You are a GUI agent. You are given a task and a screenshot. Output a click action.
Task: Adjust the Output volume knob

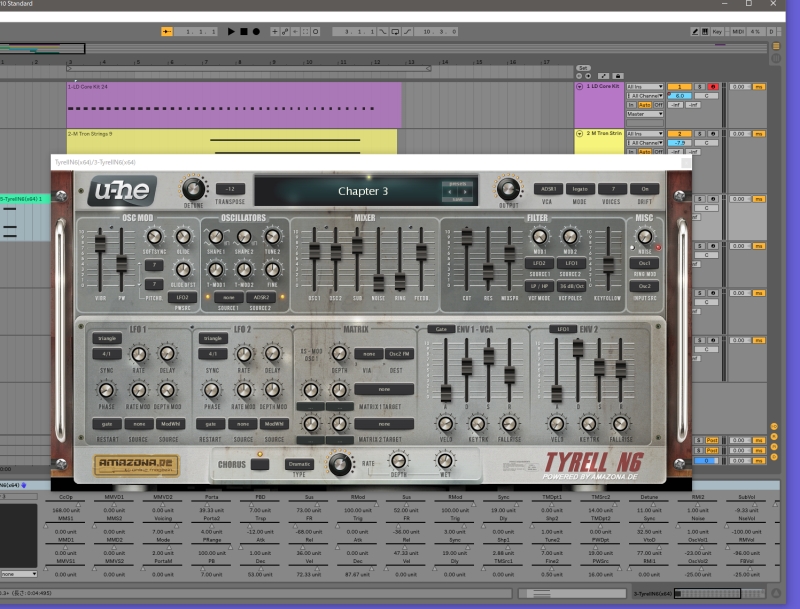coord(509,188)
